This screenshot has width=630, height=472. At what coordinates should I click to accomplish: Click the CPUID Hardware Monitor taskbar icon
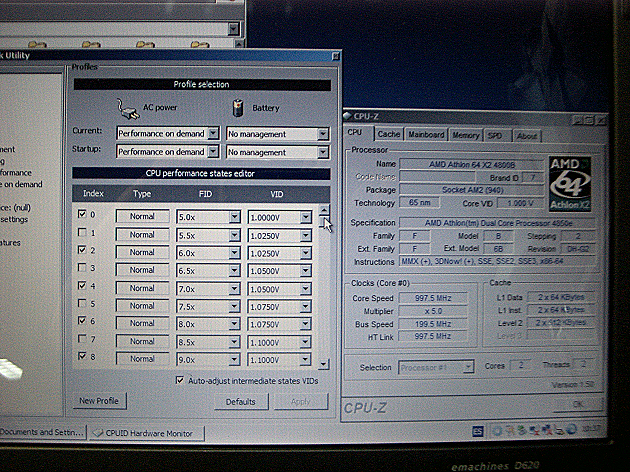point(98,433)
